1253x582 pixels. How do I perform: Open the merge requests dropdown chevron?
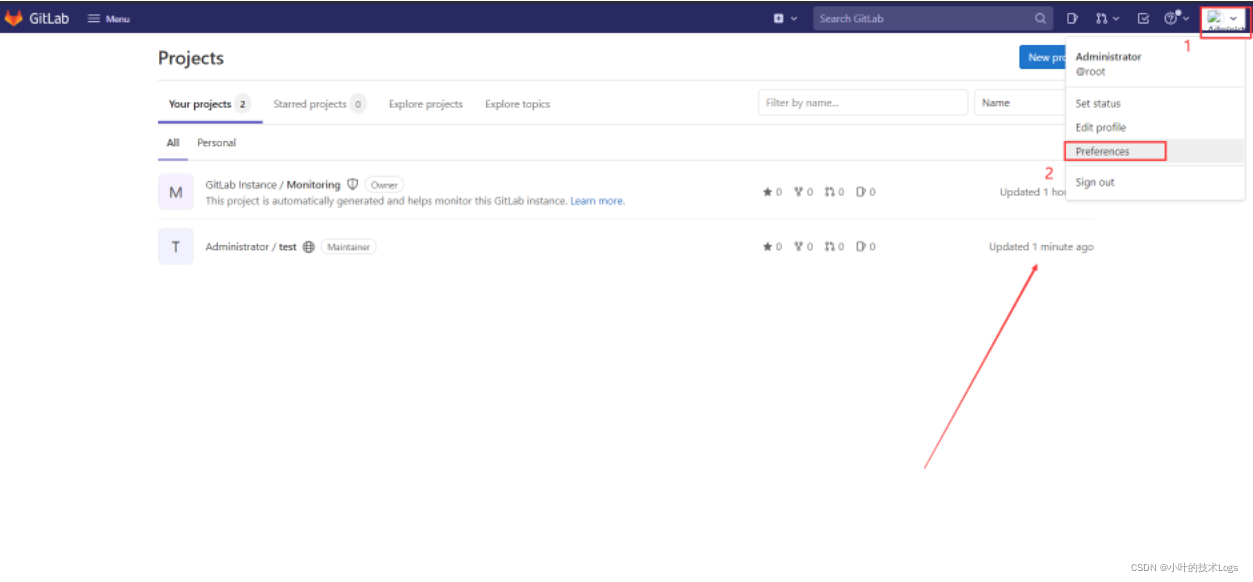coord(1114,18)
